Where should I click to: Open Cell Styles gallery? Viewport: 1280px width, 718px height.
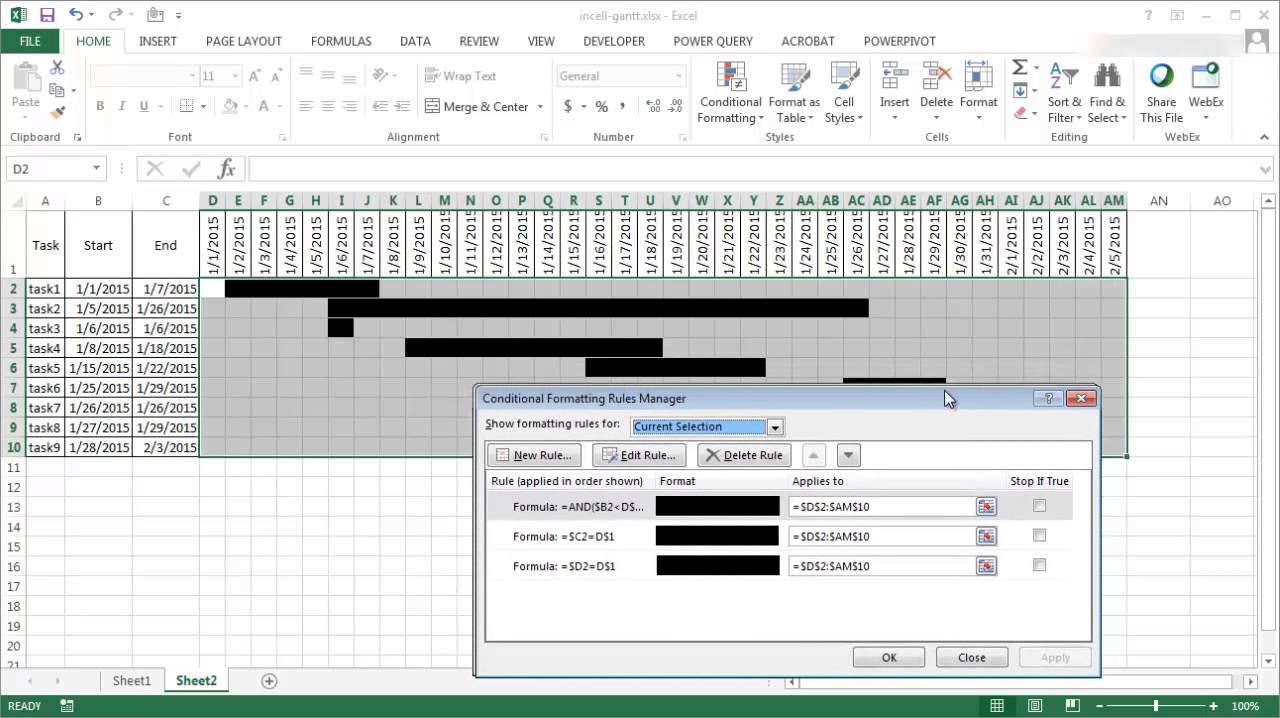click(x=844, y=93)
